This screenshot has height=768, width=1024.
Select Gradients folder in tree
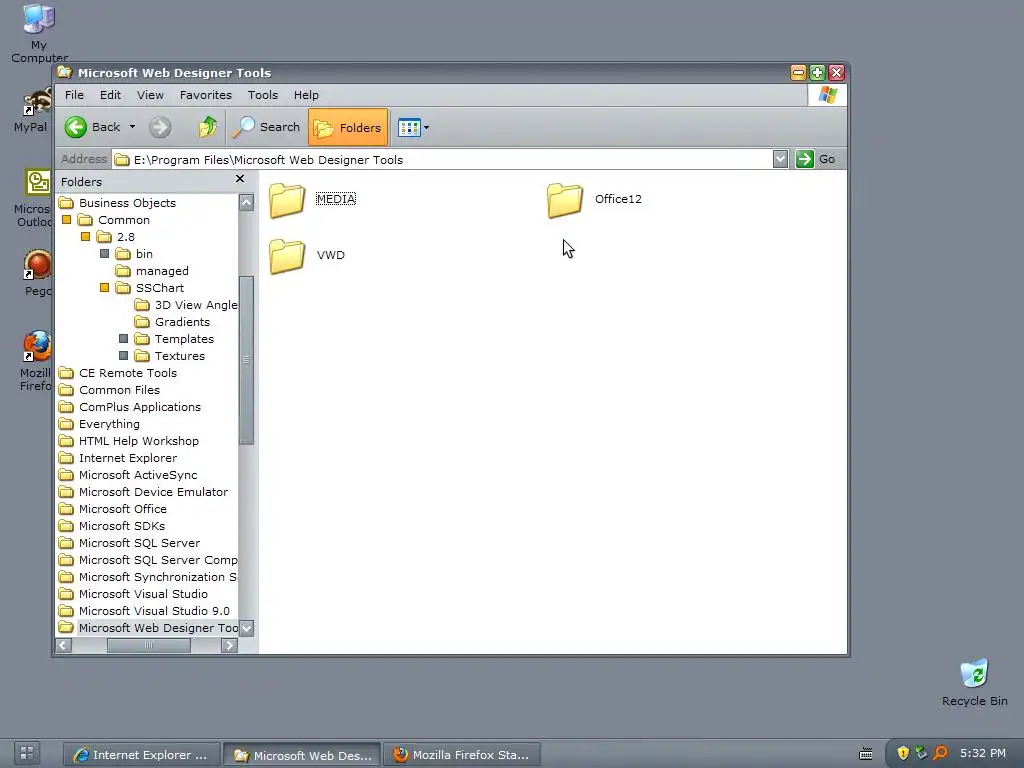click(172, 322)
